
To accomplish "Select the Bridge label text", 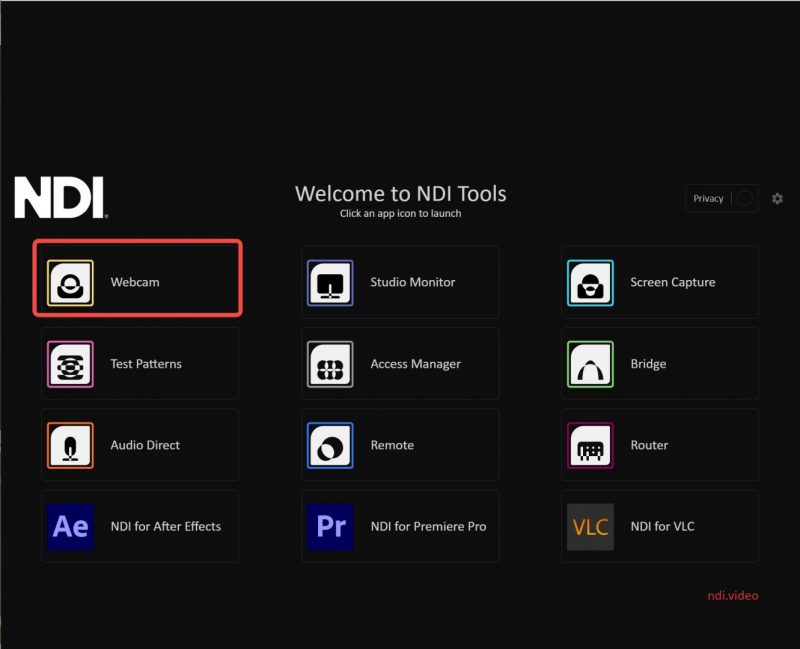I will pos(648,364).
